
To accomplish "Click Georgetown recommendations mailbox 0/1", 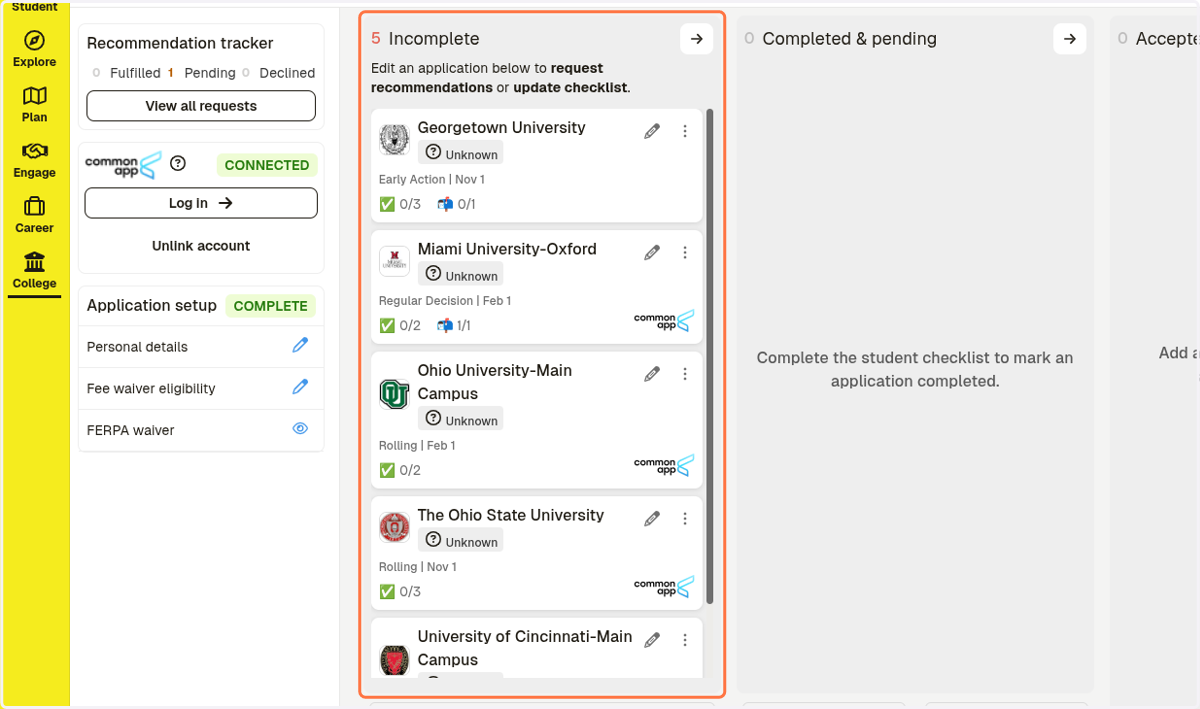I will tap(456, 204).
